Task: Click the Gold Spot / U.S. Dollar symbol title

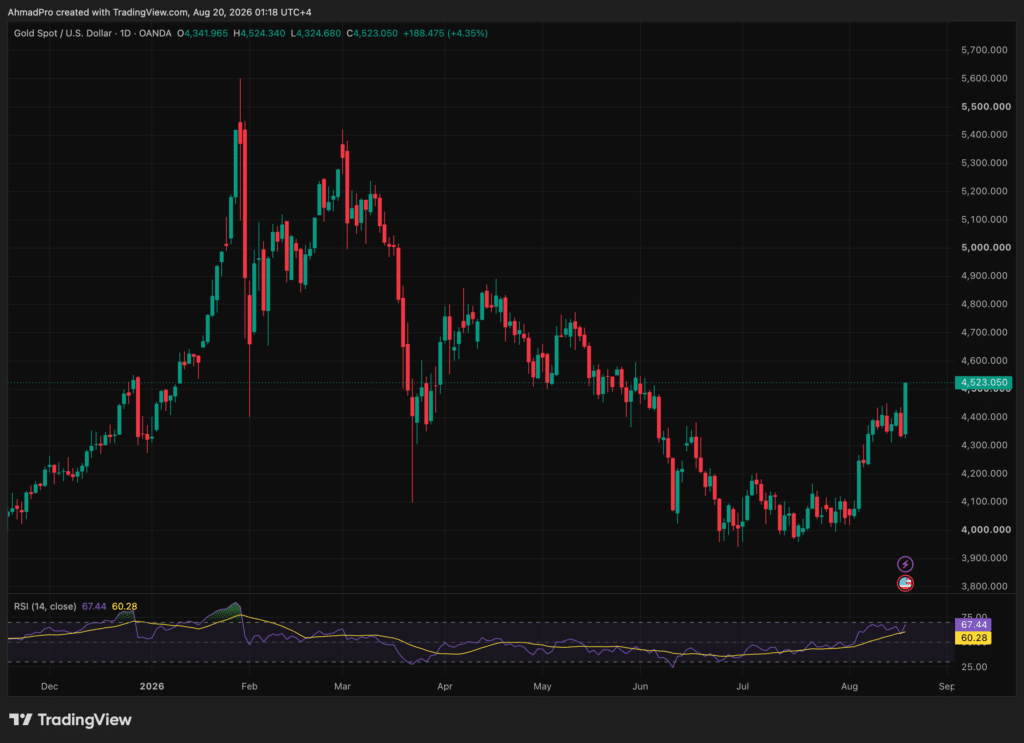Action: (93, 33)
